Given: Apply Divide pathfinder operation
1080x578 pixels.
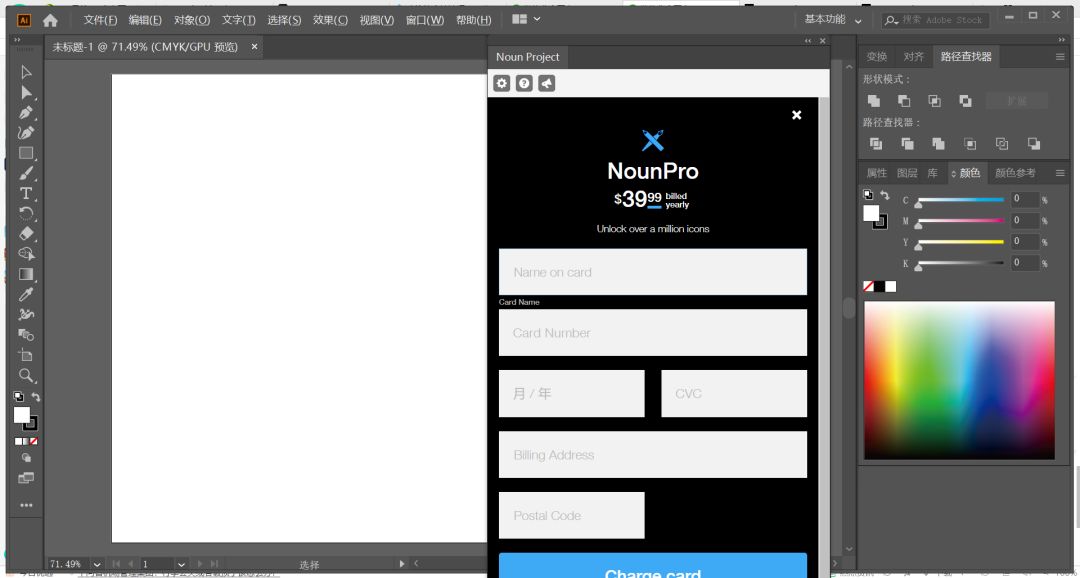Looking at the screenshot, I should point(875,143).
